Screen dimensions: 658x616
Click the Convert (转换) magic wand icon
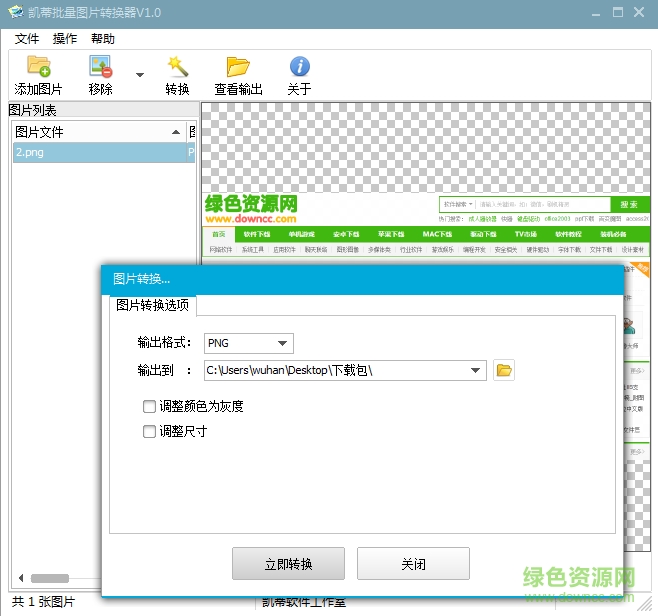178,68
